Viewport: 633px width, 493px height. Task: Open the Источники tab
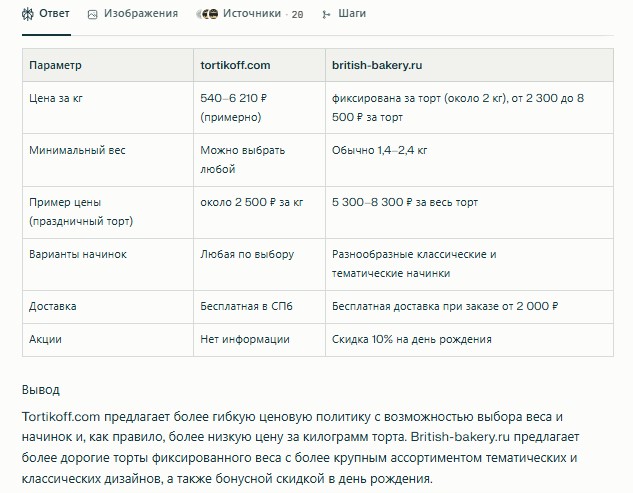249,14
